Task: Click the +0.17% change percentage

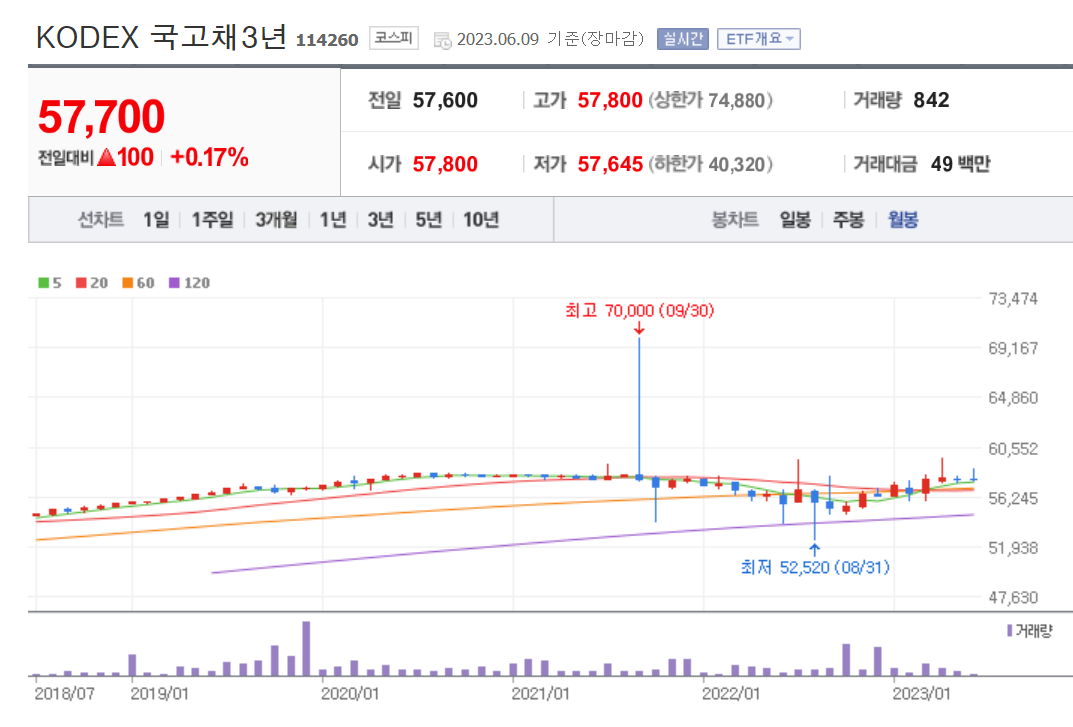Action: [x=209, y=157]
